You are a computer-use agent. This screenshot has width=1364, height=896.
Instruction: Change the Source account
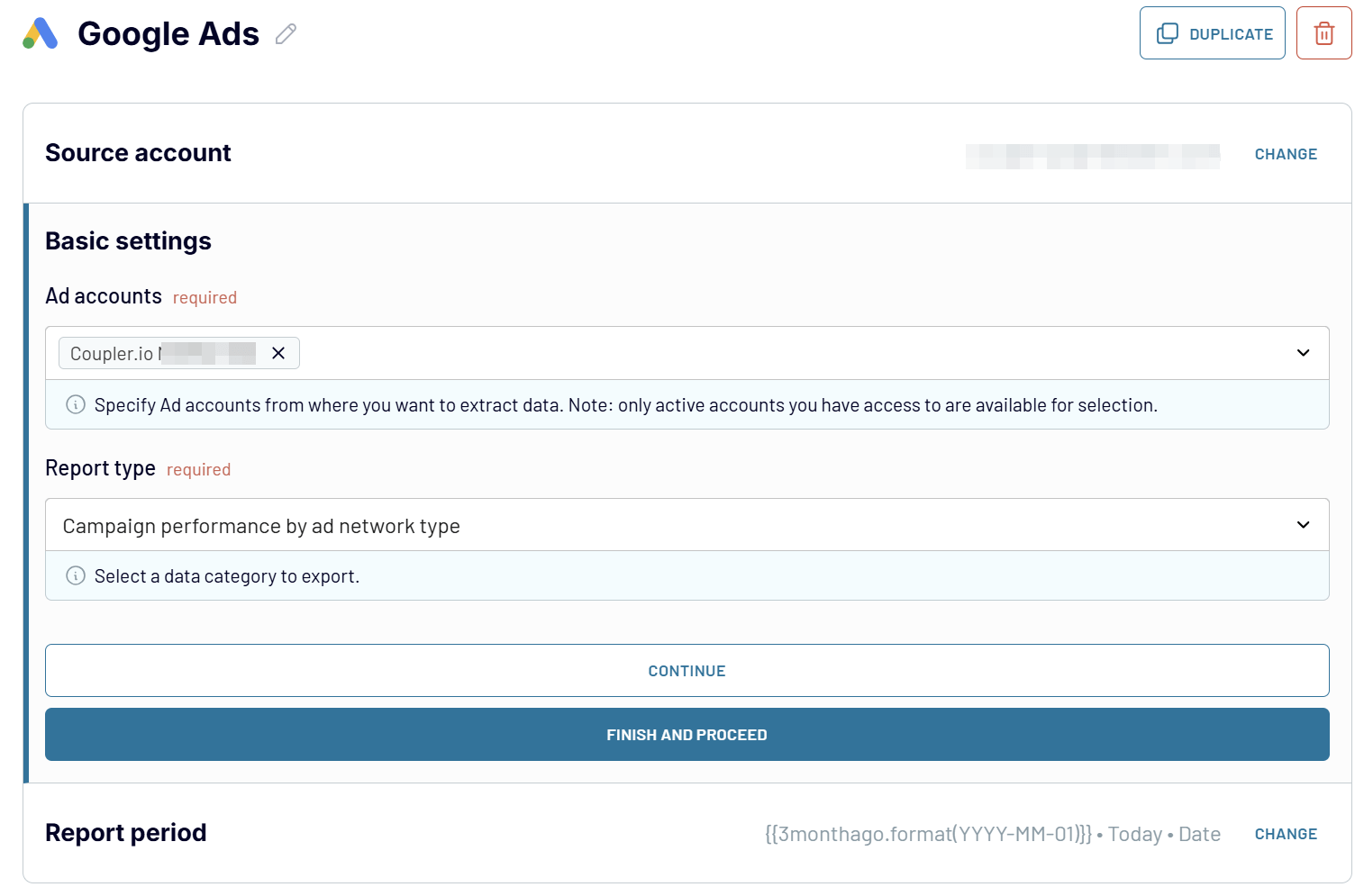[x=1286, y=154]
